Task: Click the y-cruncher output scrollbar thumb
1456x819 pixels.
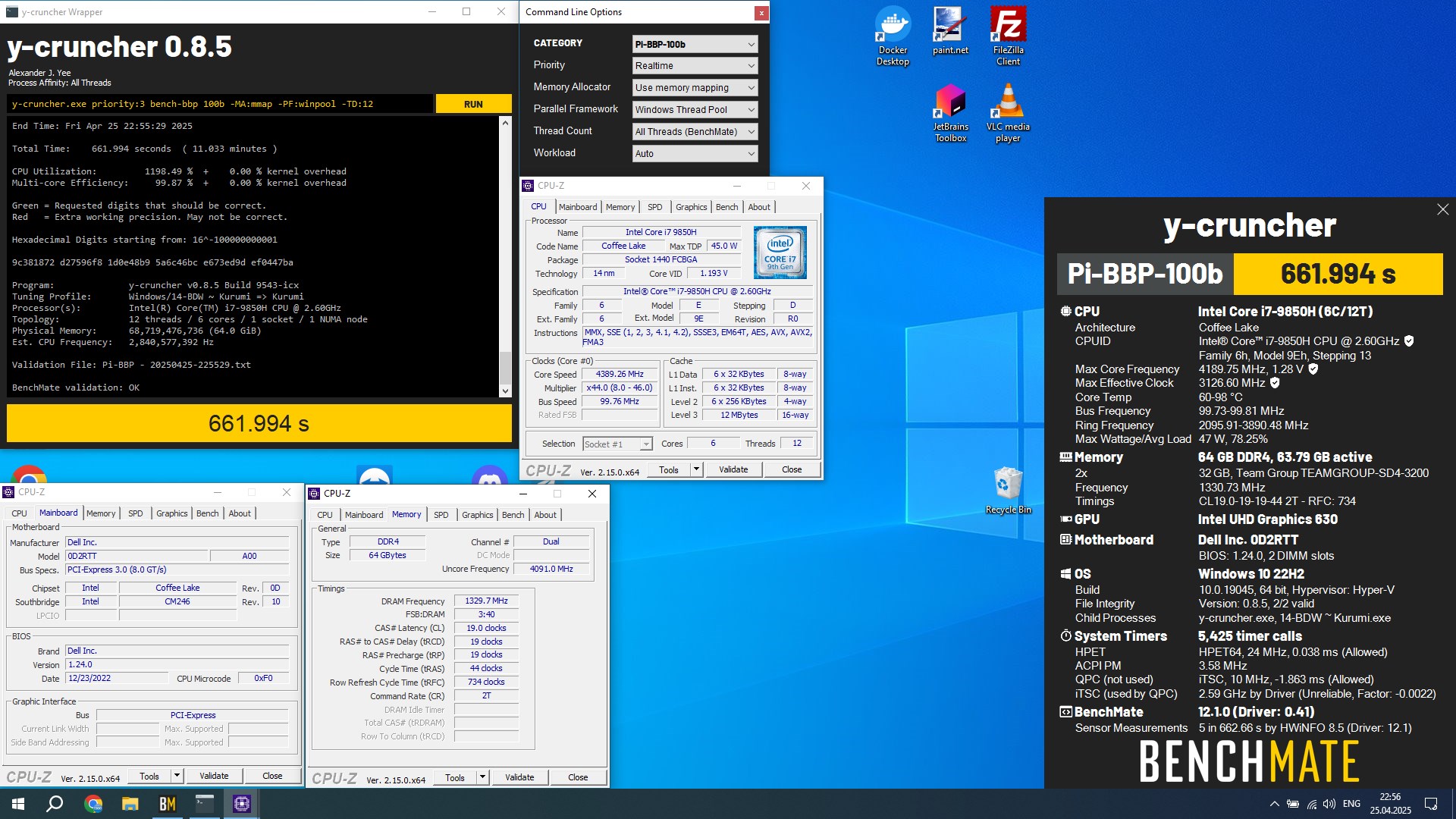Action: pos(505,369)
